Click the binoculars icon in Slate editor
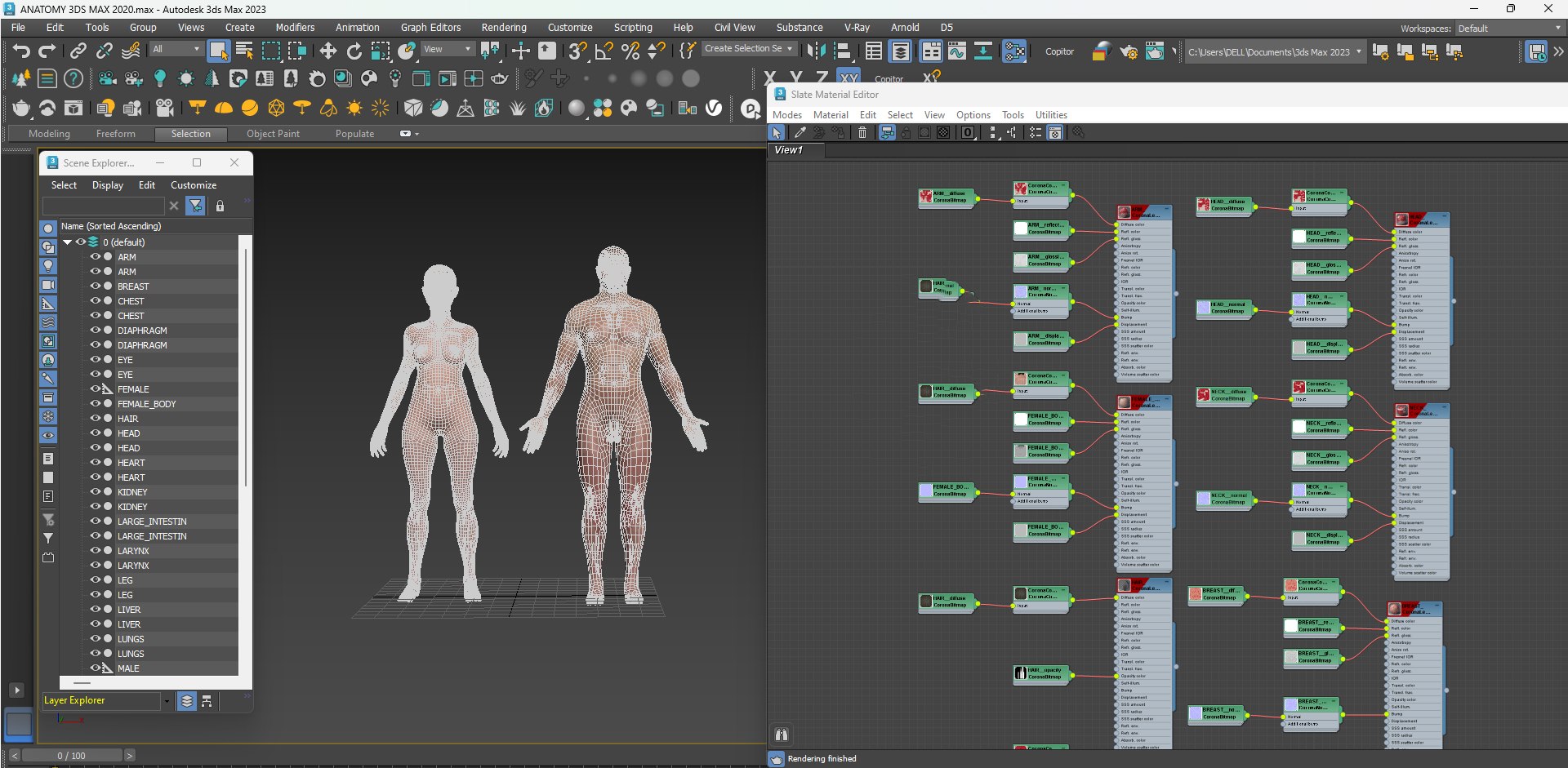1568x768 pixels. [782, 735]
